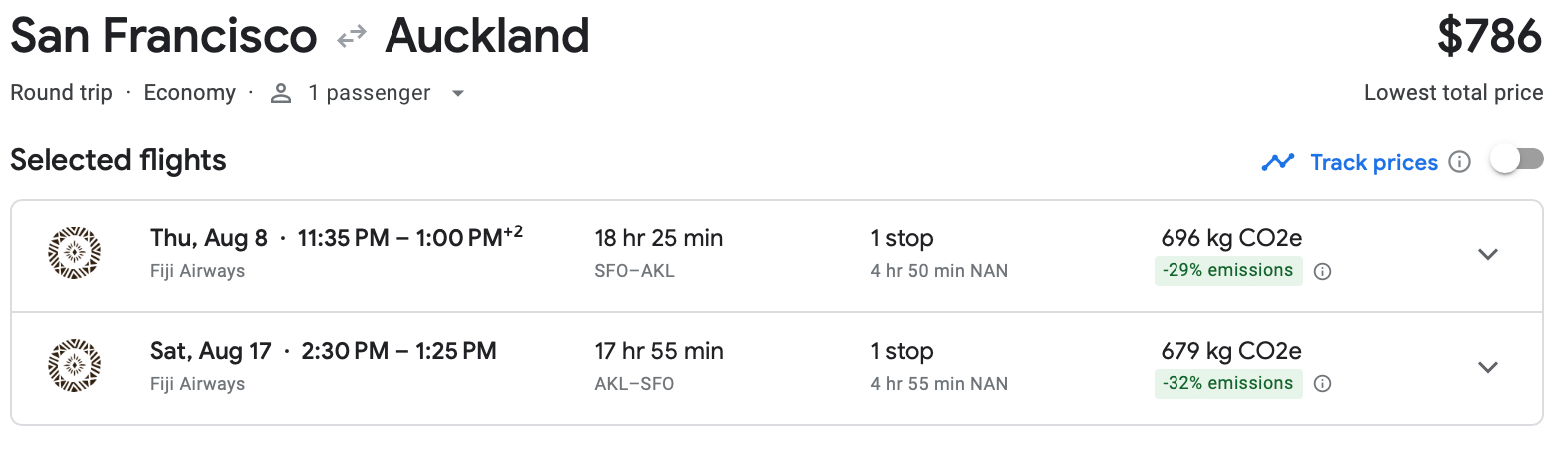
Task: Expand the Sat, Aug 17 flight details
Action: pyautogui.click(x=1487, y=367)
